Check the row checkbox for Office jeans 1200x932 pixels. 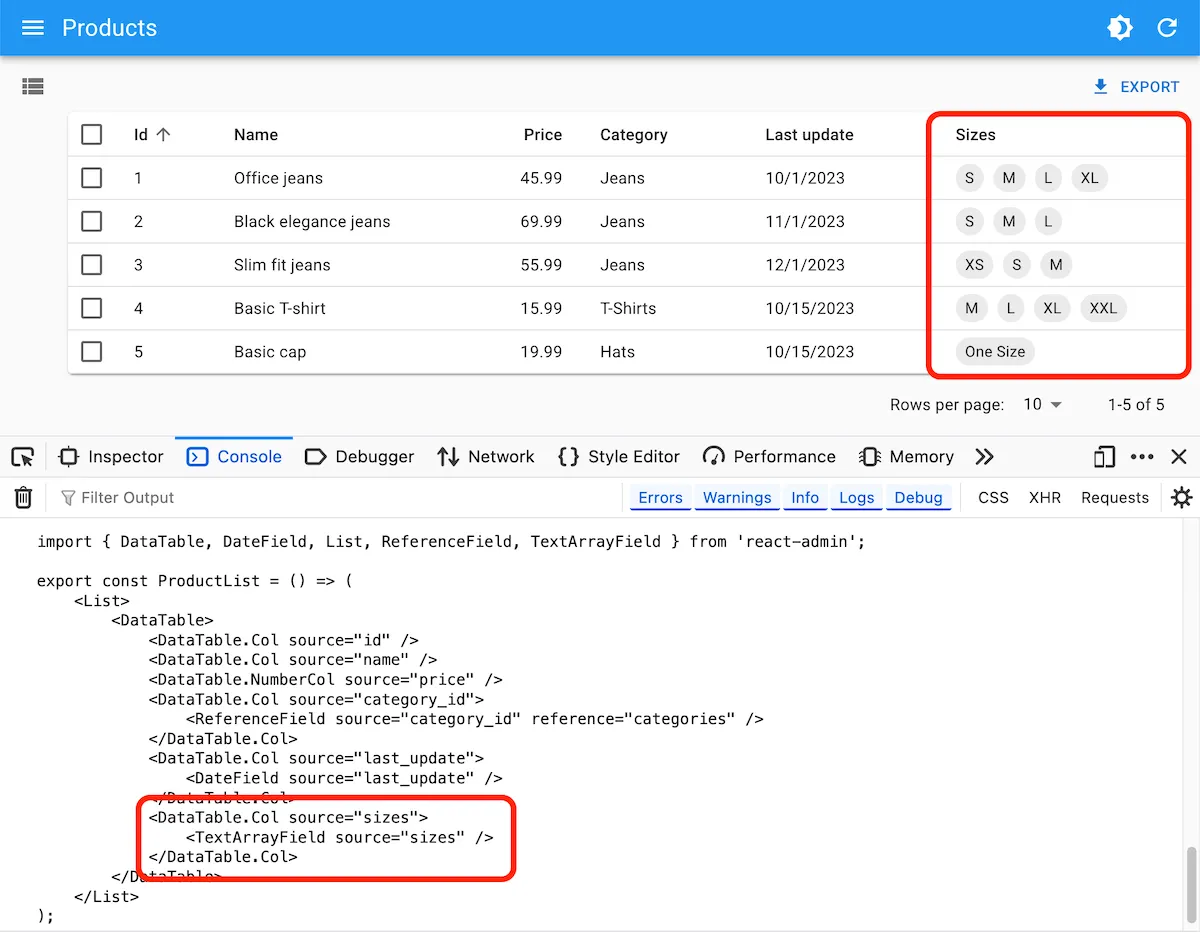point(91,177)
